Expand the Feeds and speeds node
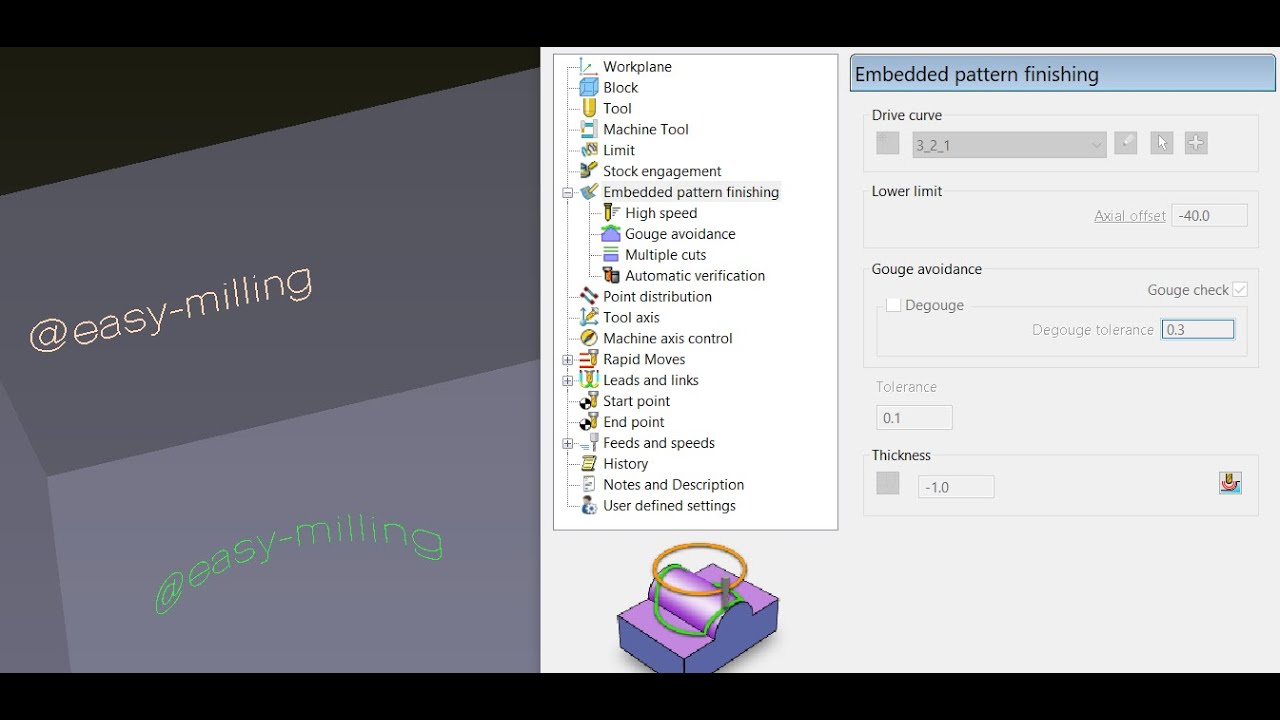This screenshot has width=1280, height=720. [x=568, y=444]
